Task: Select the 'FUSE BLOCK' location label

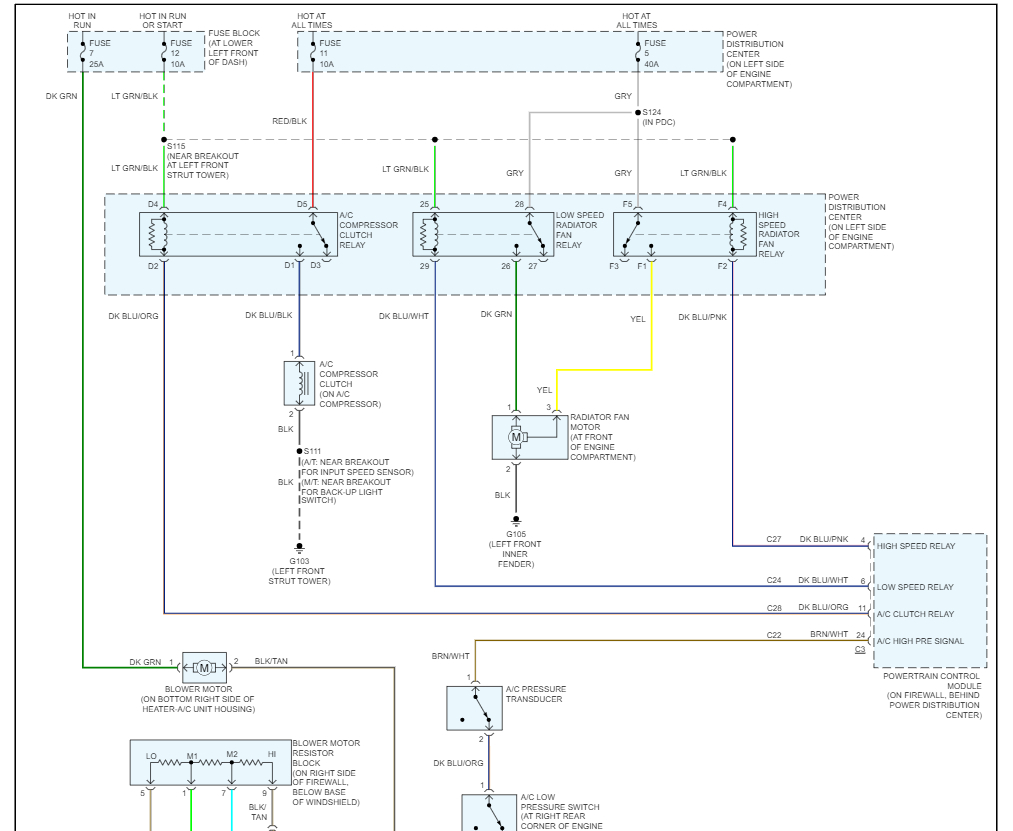Action: tap(233, 48)
